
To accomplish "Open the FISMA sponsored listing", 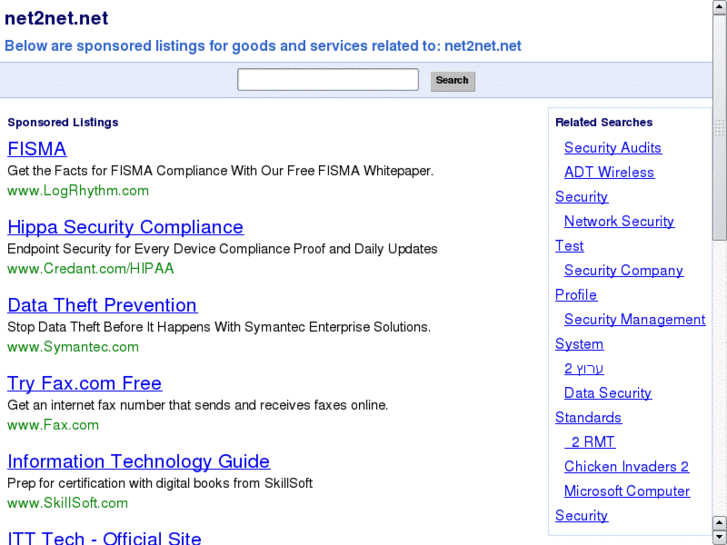I will 37,149.
